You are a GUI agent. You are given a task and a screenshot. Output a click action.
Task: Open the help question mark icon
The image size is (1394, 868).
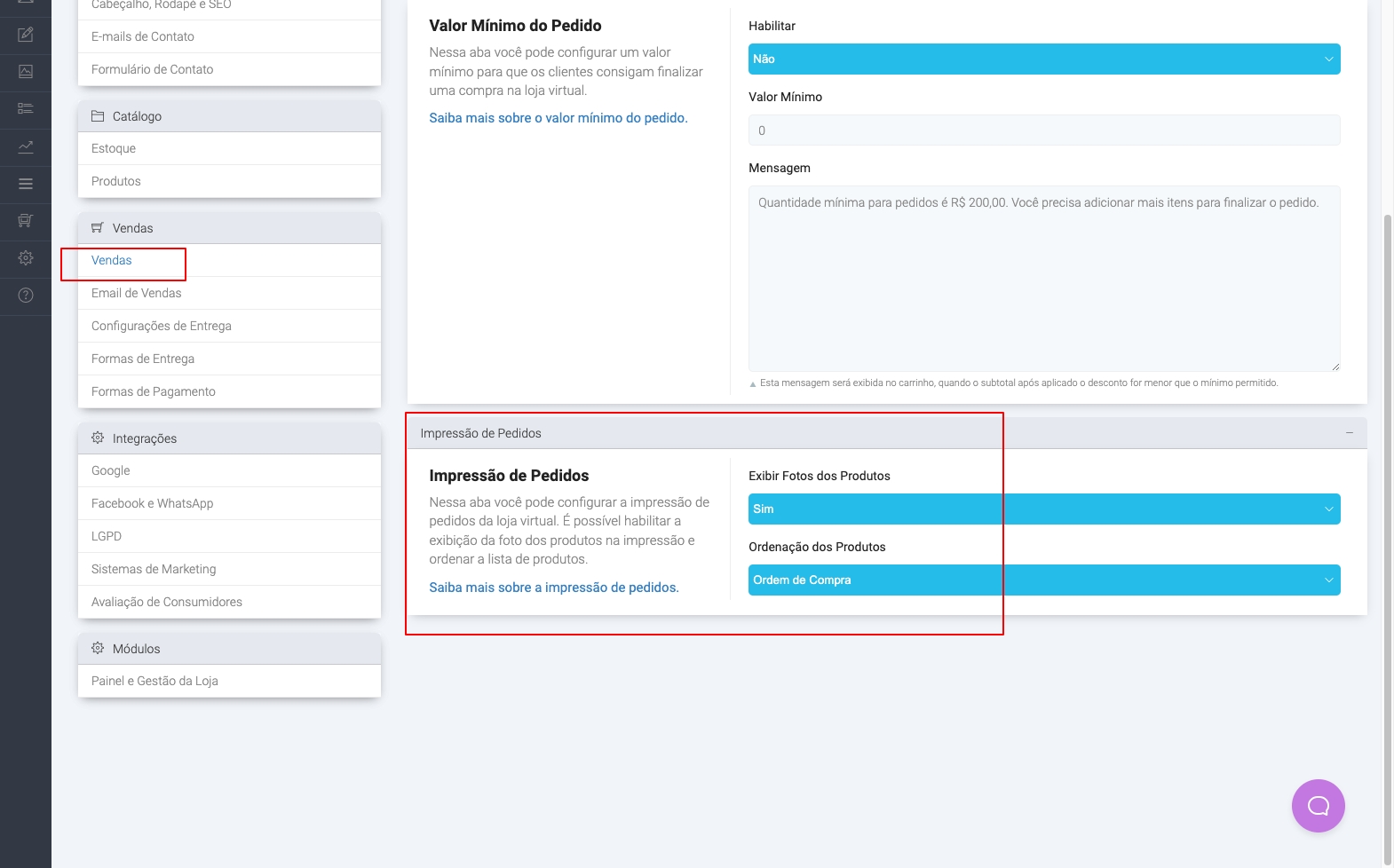26,296
